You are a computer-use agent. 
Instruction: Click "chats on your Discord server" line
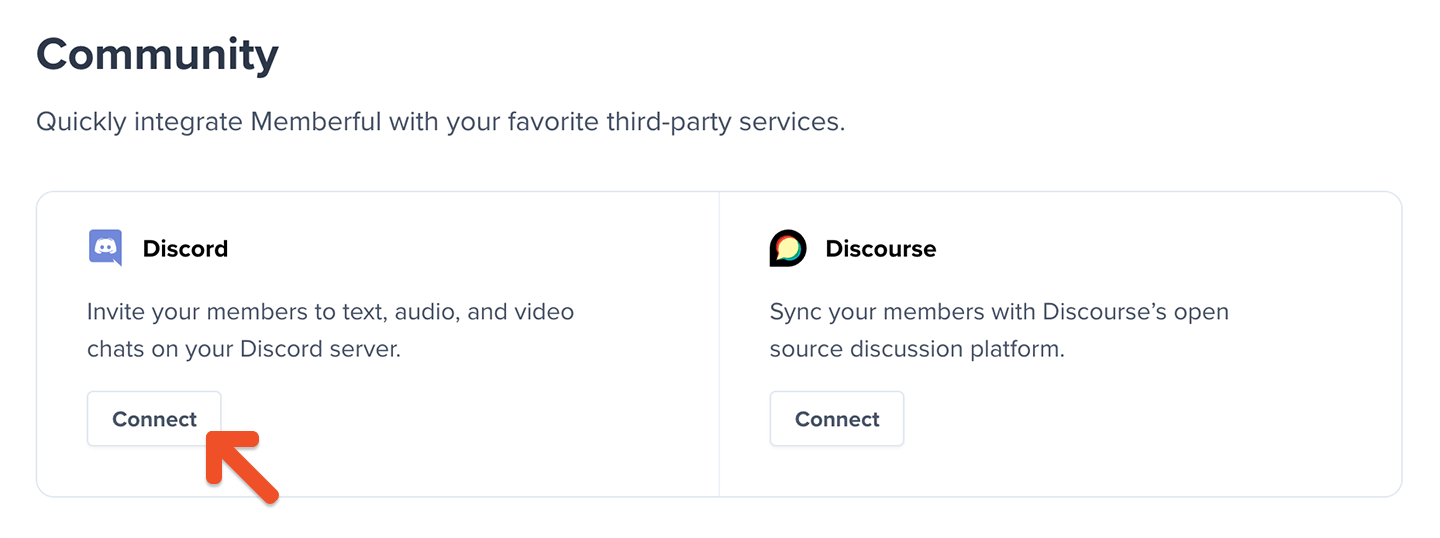[x=243, y=350]
